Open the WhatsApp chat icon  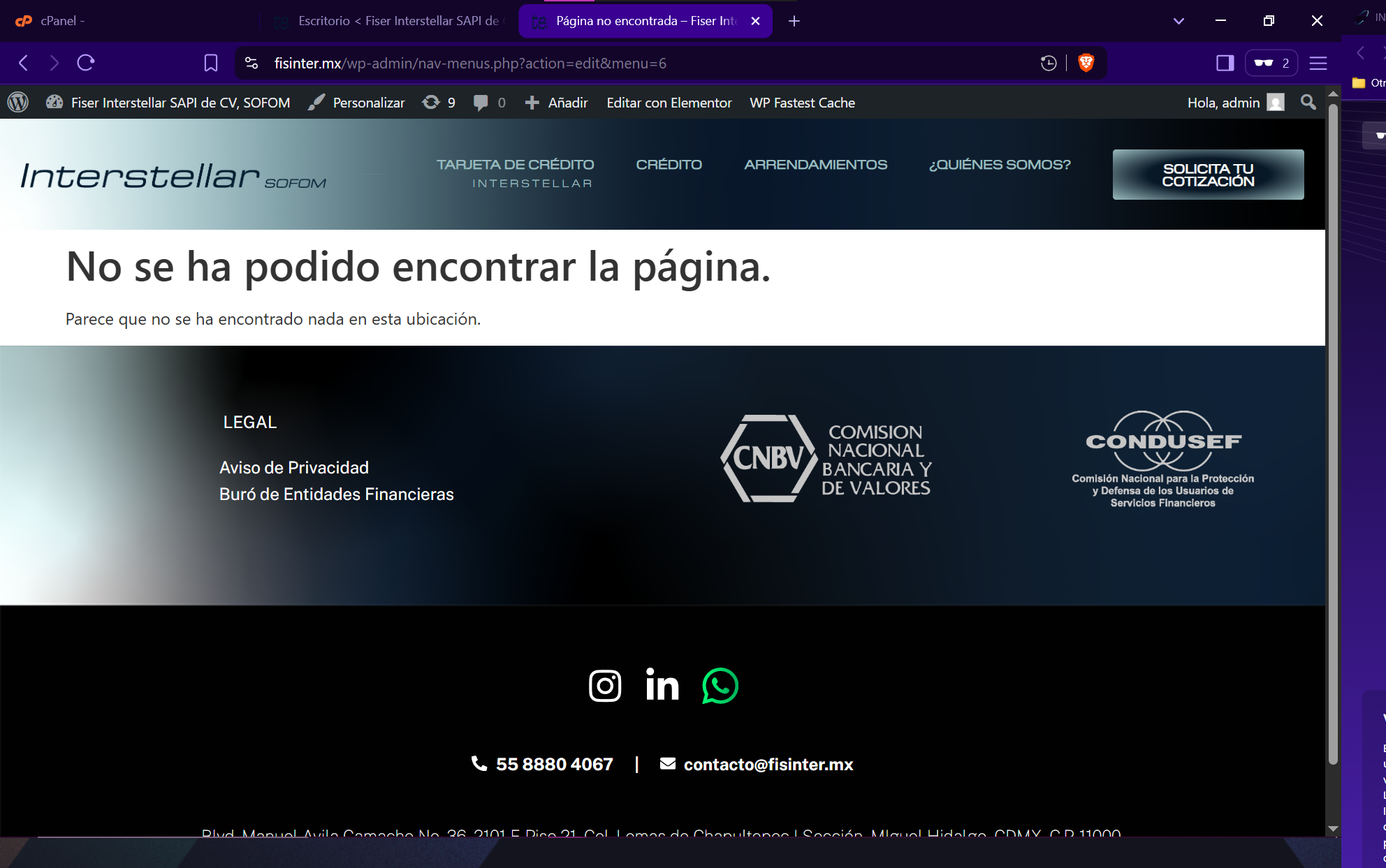tap(720, 686)
